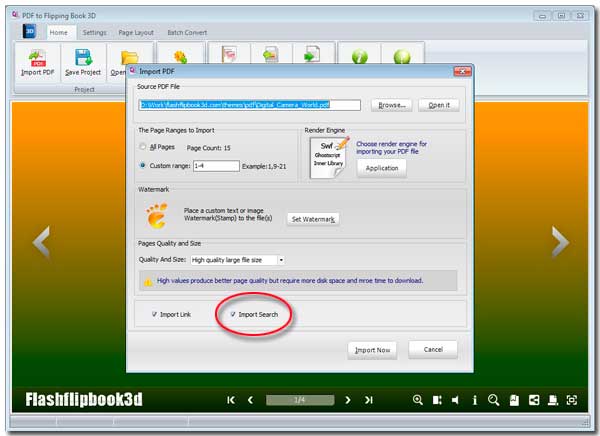Click the 3D application logo icon
Screen dimensions: 600x436
pyautogui.click(x=29, y=31)
